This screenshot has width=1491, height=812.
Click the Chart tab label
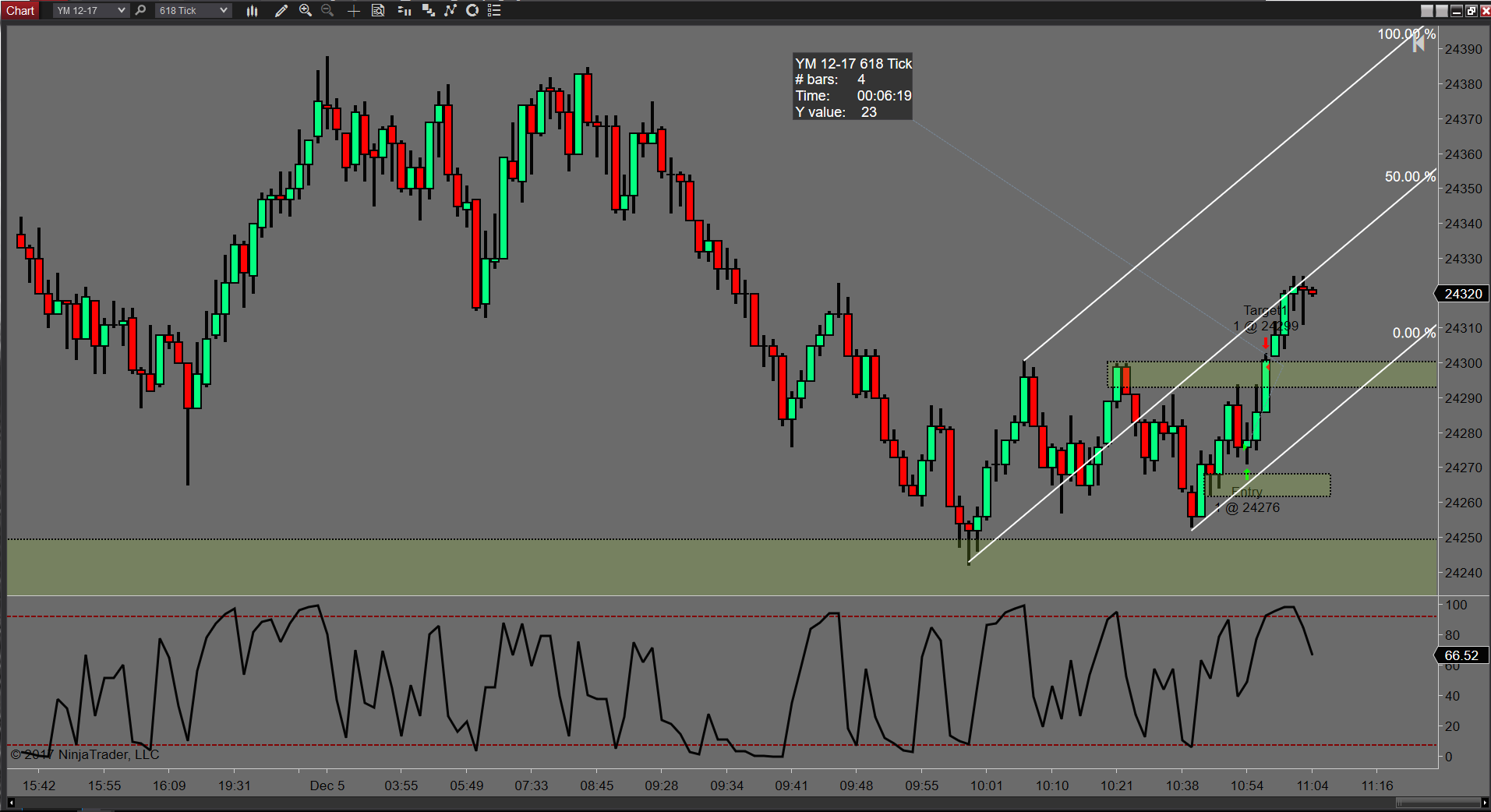(x=20, y=10)
